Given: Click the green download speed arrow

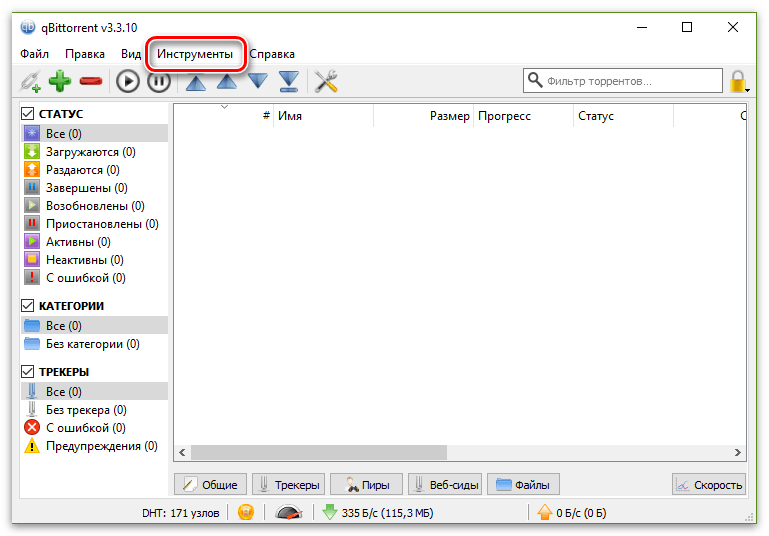Looking at the screenshot, I should coord(330,512).
